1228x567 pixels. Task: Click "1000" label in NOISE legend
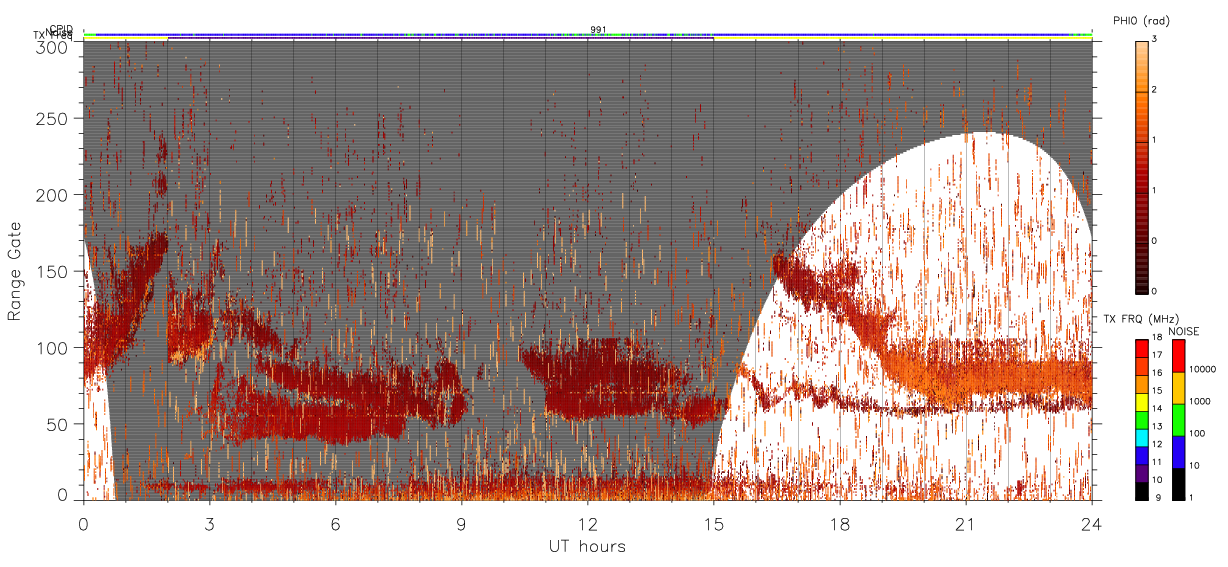[1200, 401]
